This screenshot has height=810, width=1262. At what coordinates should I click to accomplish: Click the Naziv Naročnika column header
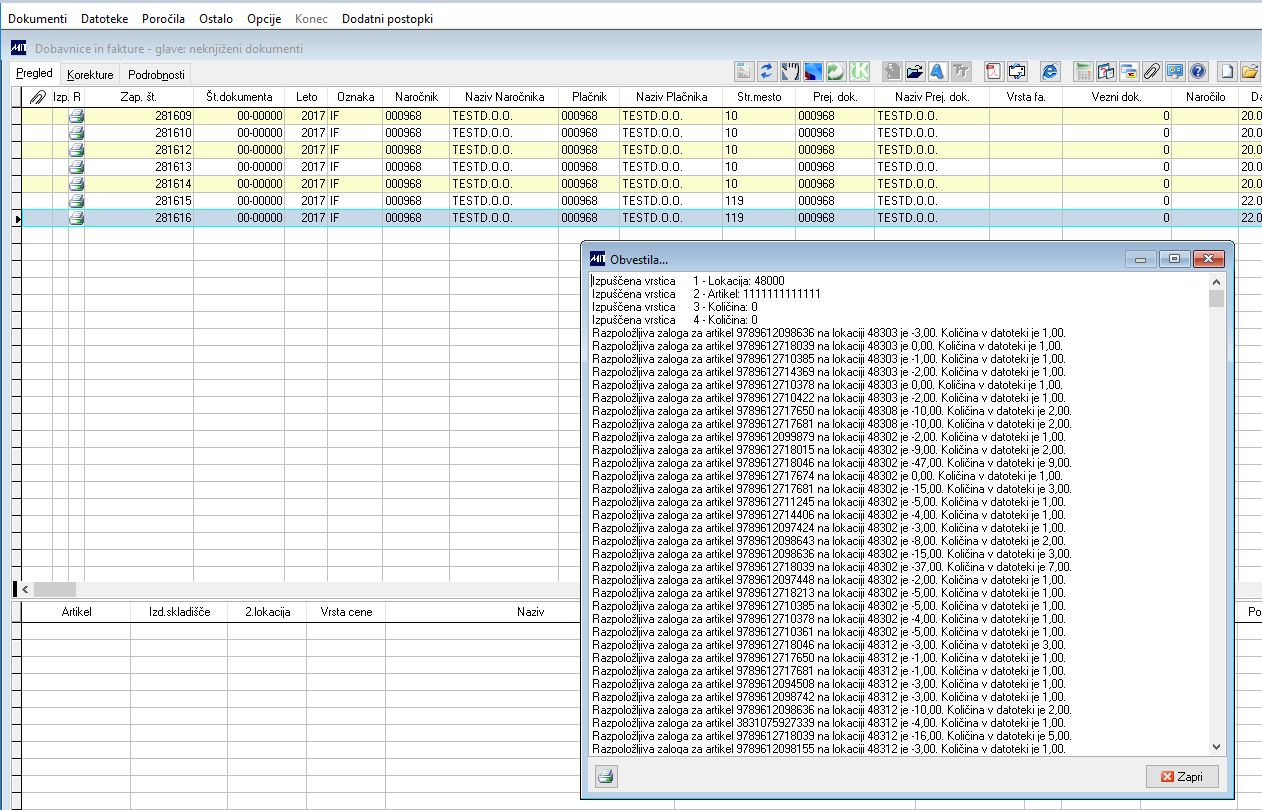pyautogui.click(x=504, y=97)
